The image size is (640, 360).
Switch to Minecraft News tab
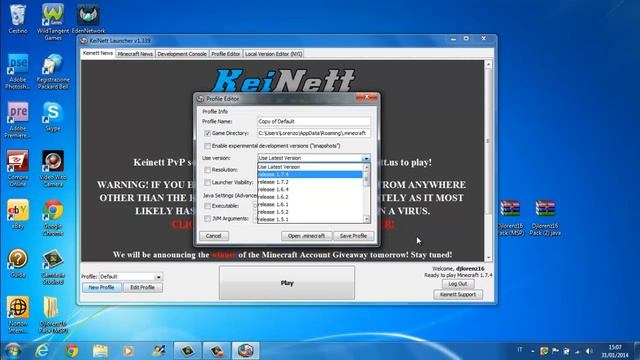135,54
